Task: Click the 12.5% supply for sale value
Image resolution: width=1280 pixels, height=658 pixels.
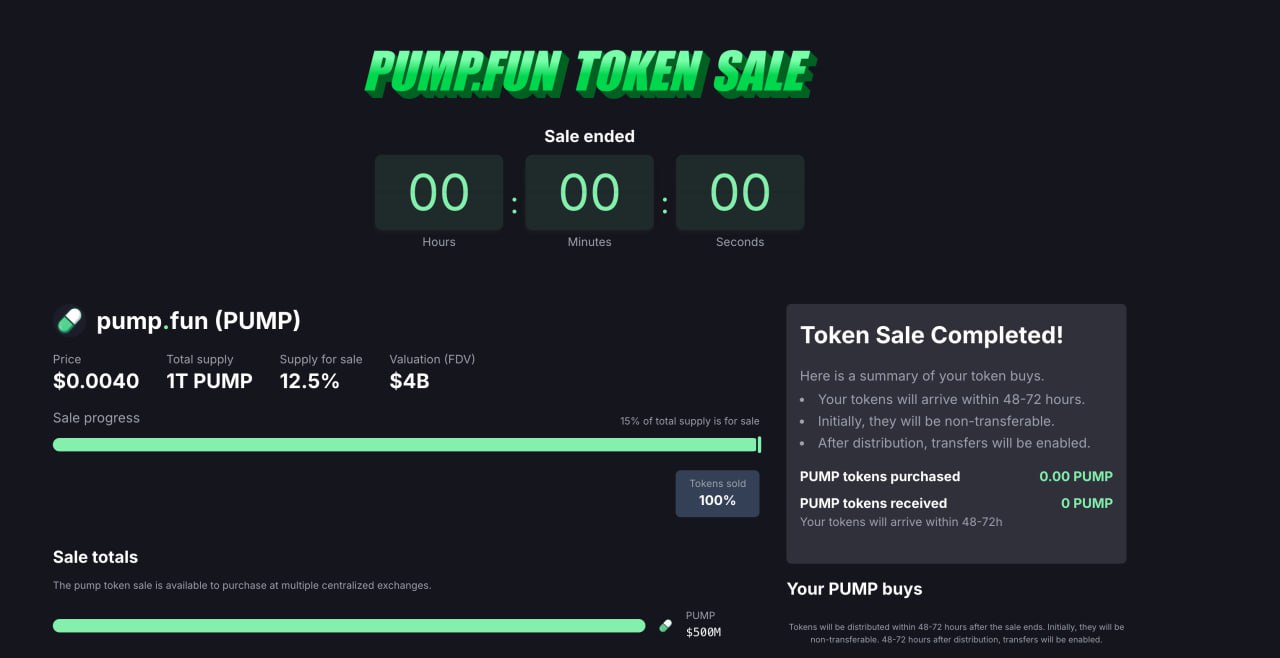Action: pos(310,381)
